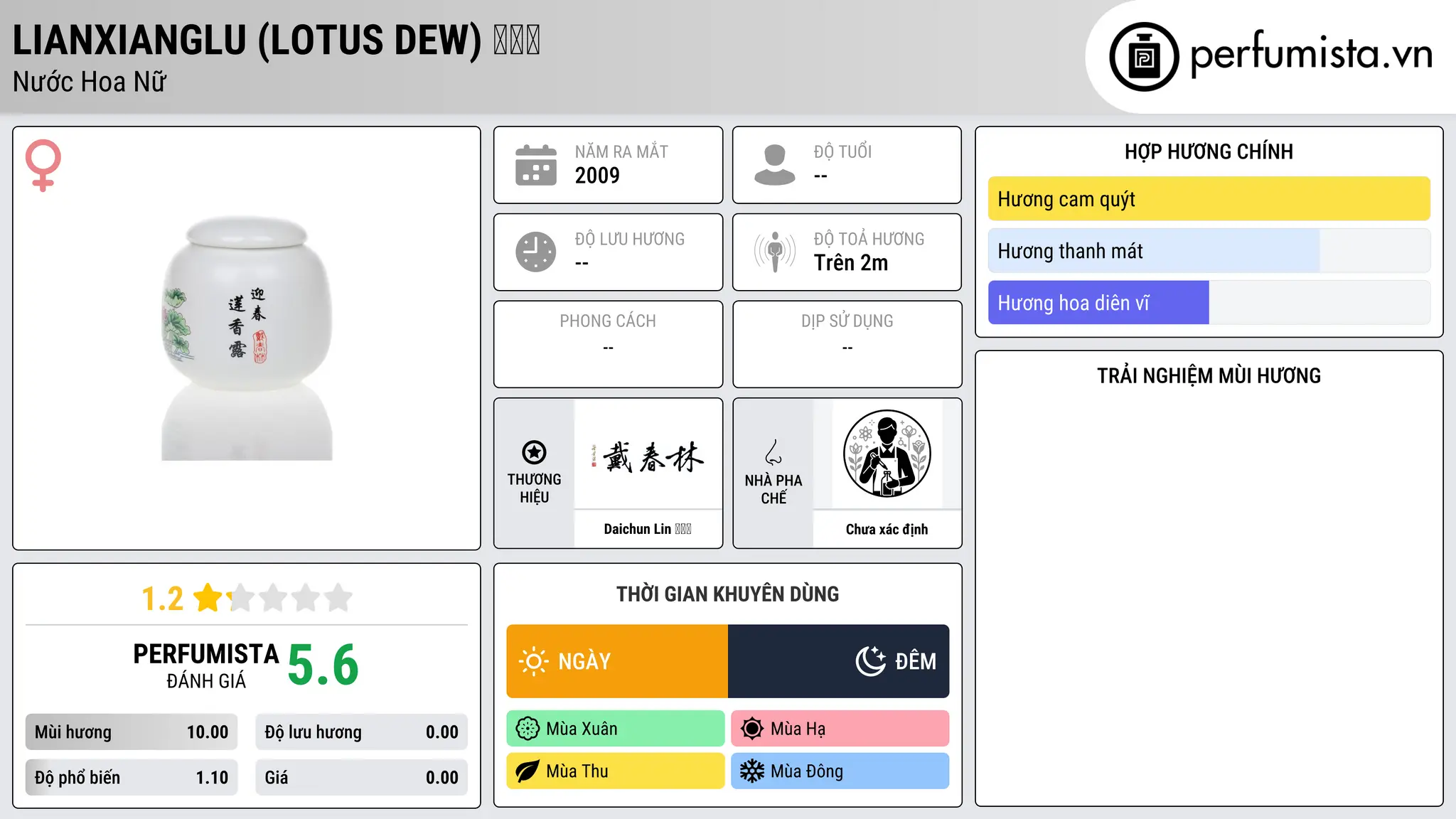The height and width of the screenshot is (819, 1456).
Task: Click the Mùa Đông season label
Action: pos(807,771)
